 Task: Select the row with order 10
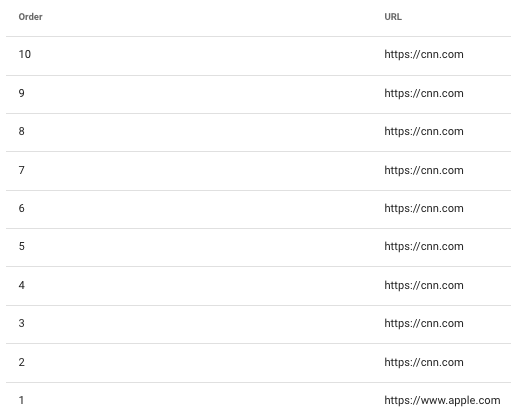[x=258, y=56]
